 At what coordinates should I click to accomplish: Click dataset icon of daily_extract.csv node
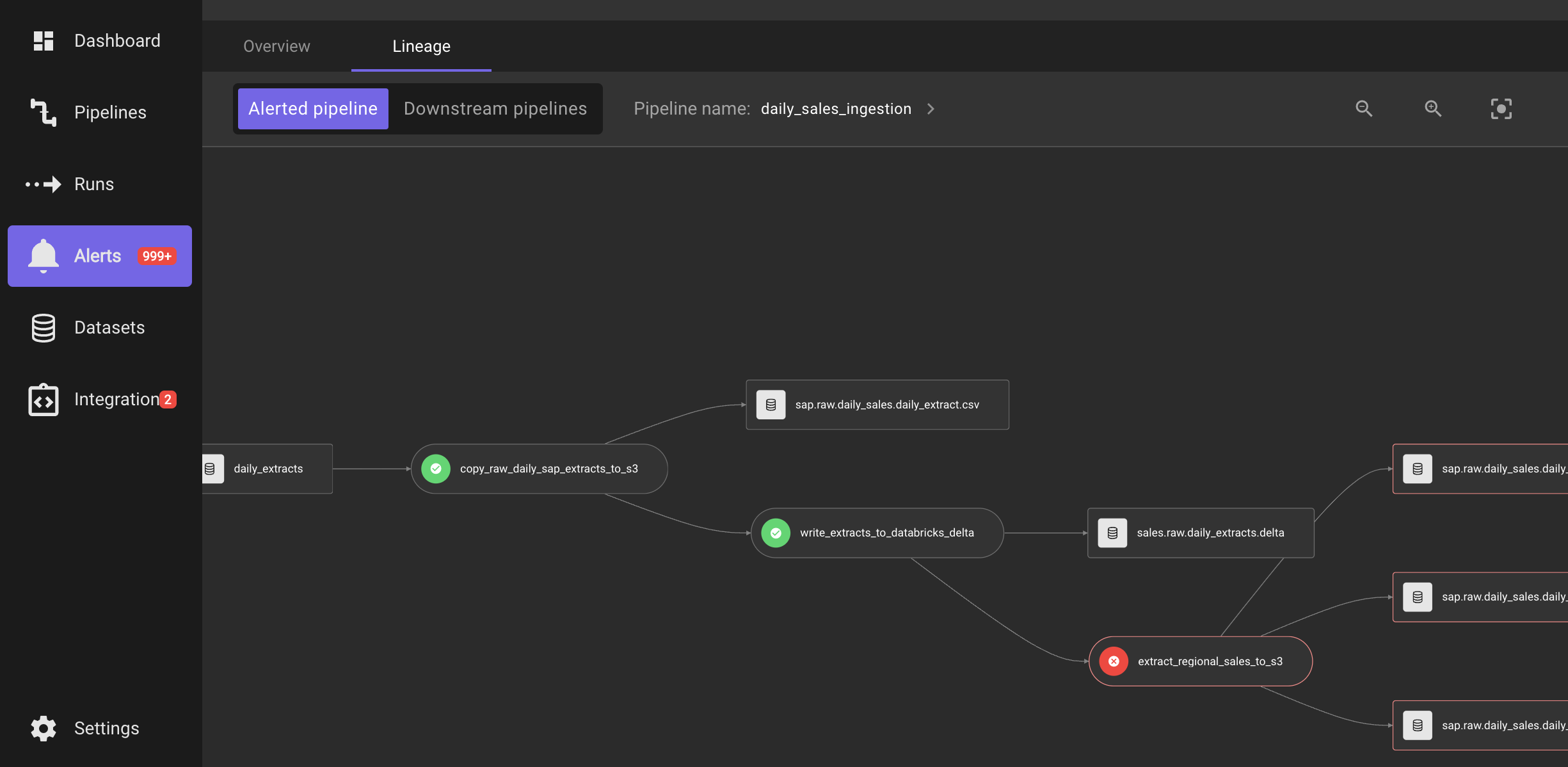tap(771, 405)
